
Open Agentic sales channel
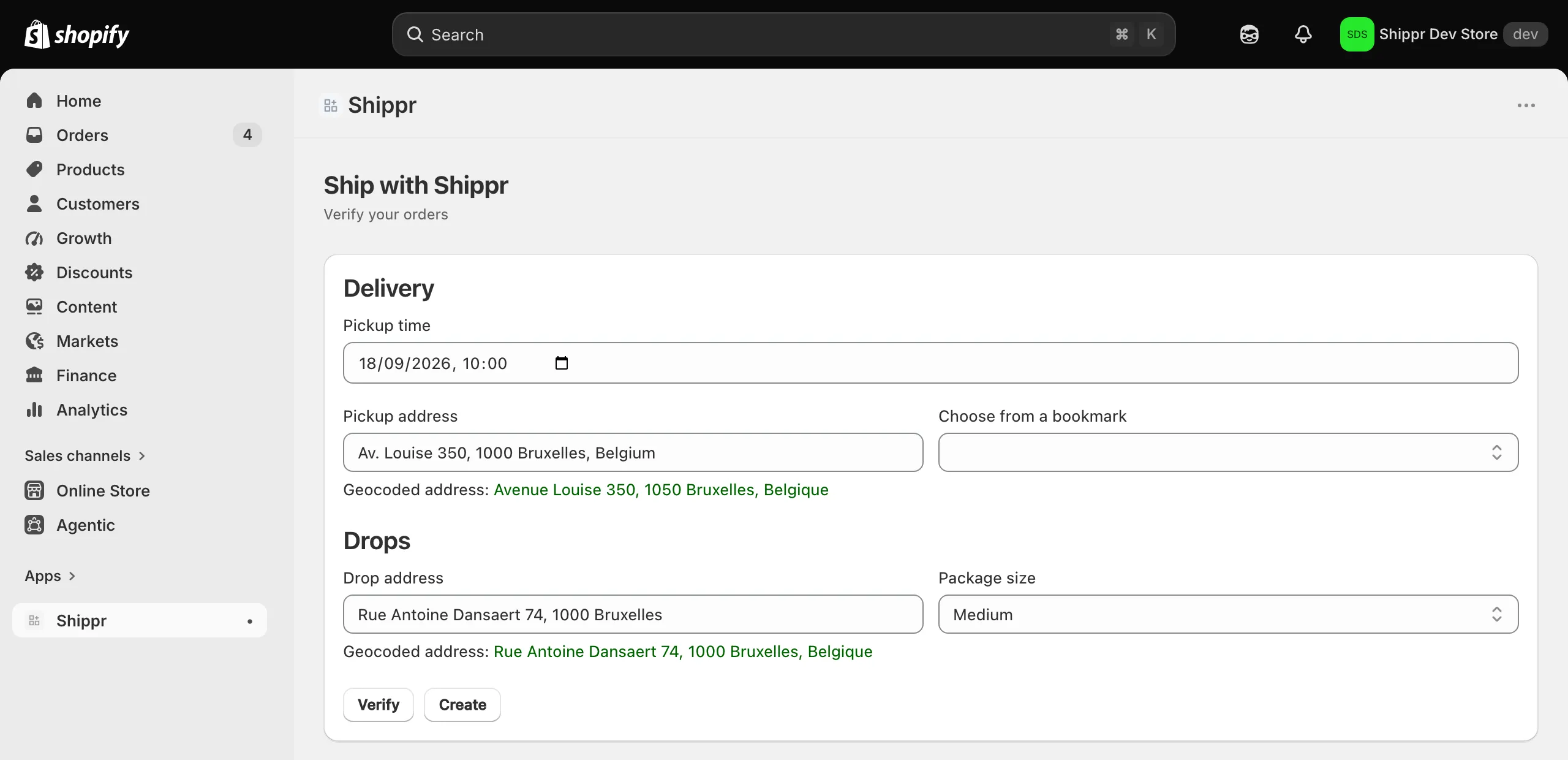click(140, 525)
